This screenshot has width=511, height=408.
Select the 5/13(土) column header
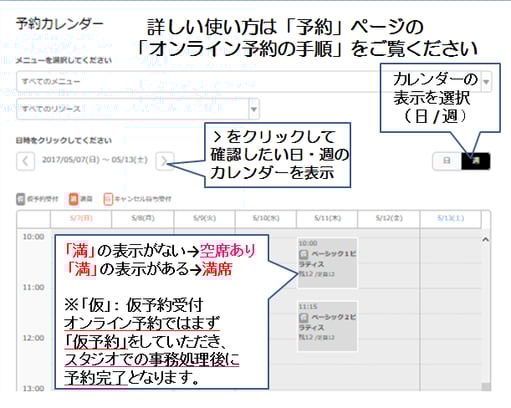click(x=451, y=218)
